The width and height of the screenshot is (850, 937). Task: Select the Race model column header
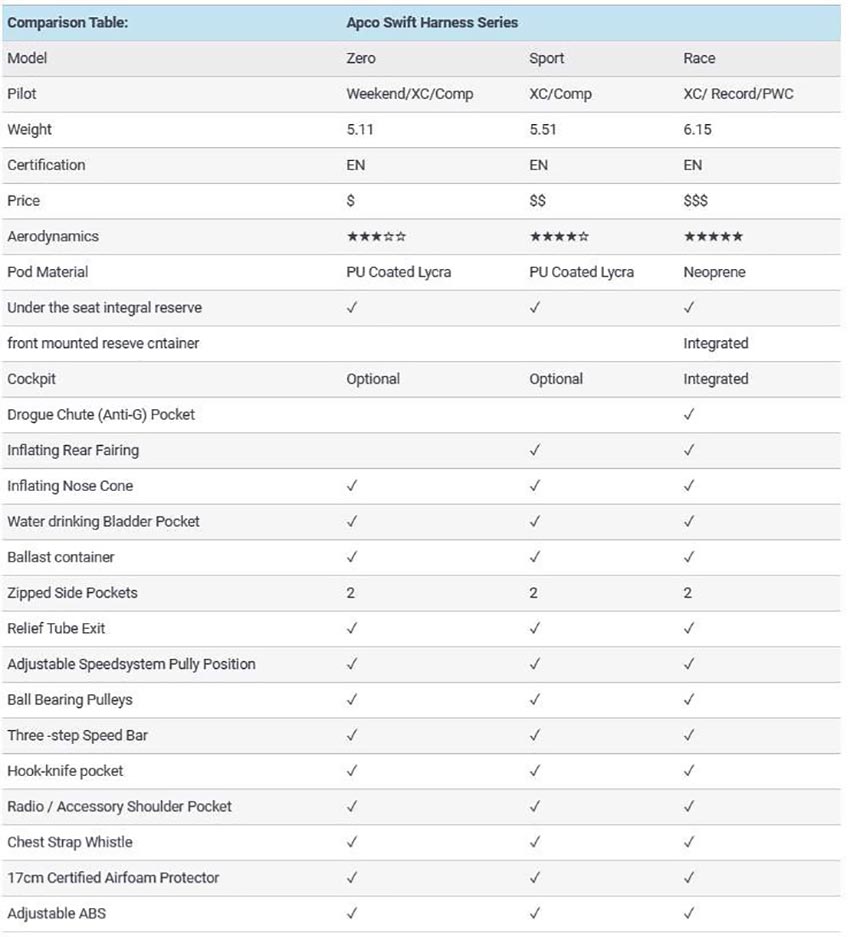(699, 58)
